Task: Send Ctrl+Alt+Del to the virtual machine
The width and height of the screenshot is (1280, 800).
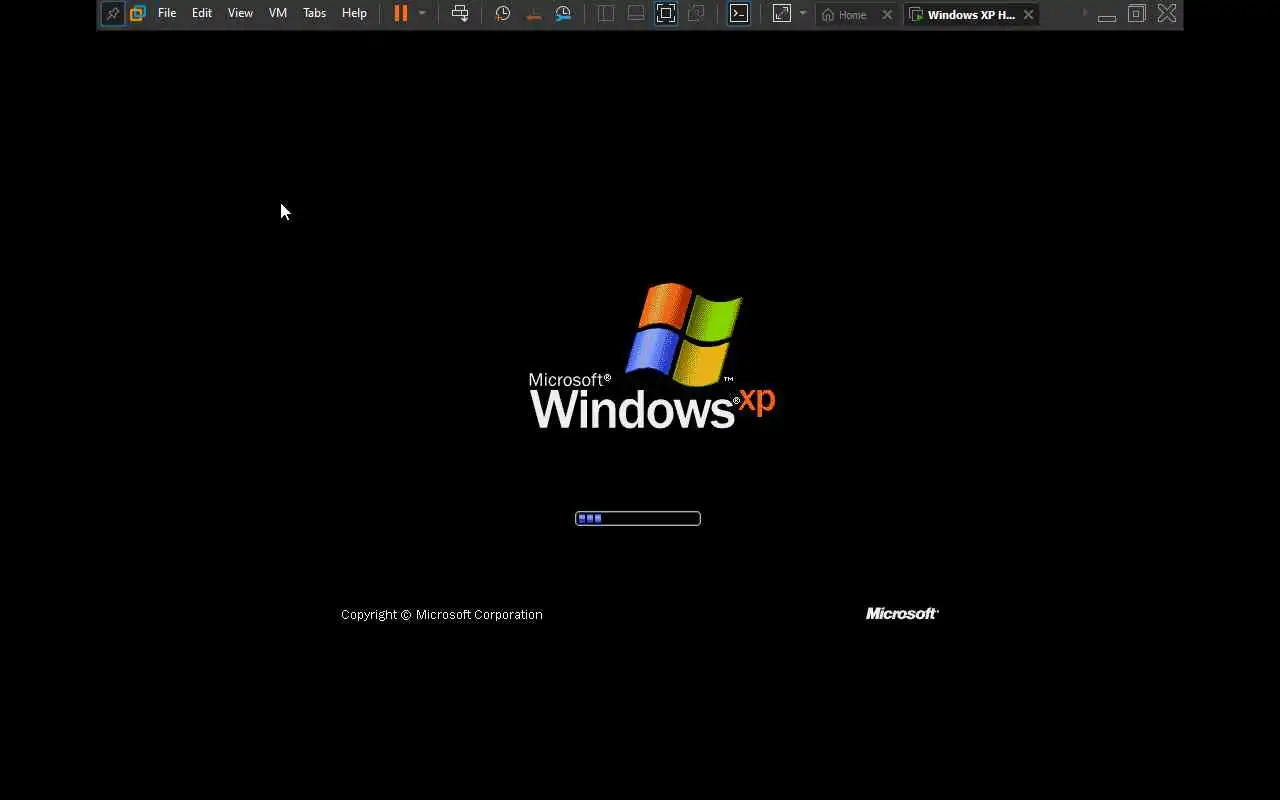Action: coord(460,14)
